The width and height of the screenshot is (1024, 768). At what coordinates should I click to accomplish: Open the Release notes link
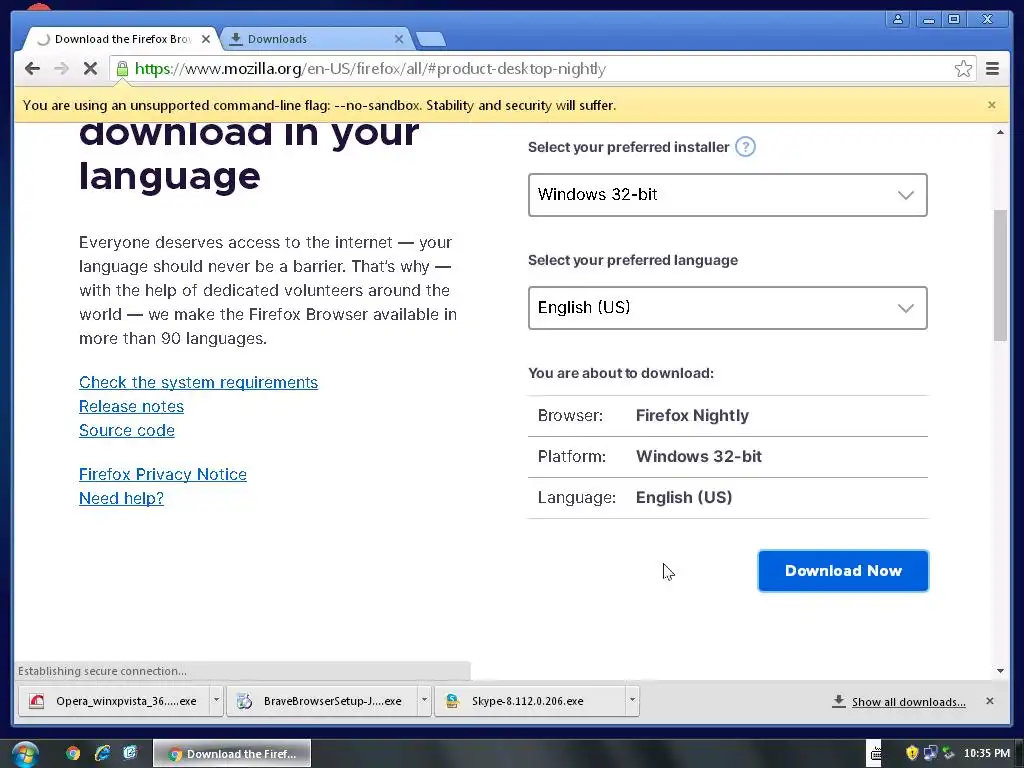(x=131, y=406)
